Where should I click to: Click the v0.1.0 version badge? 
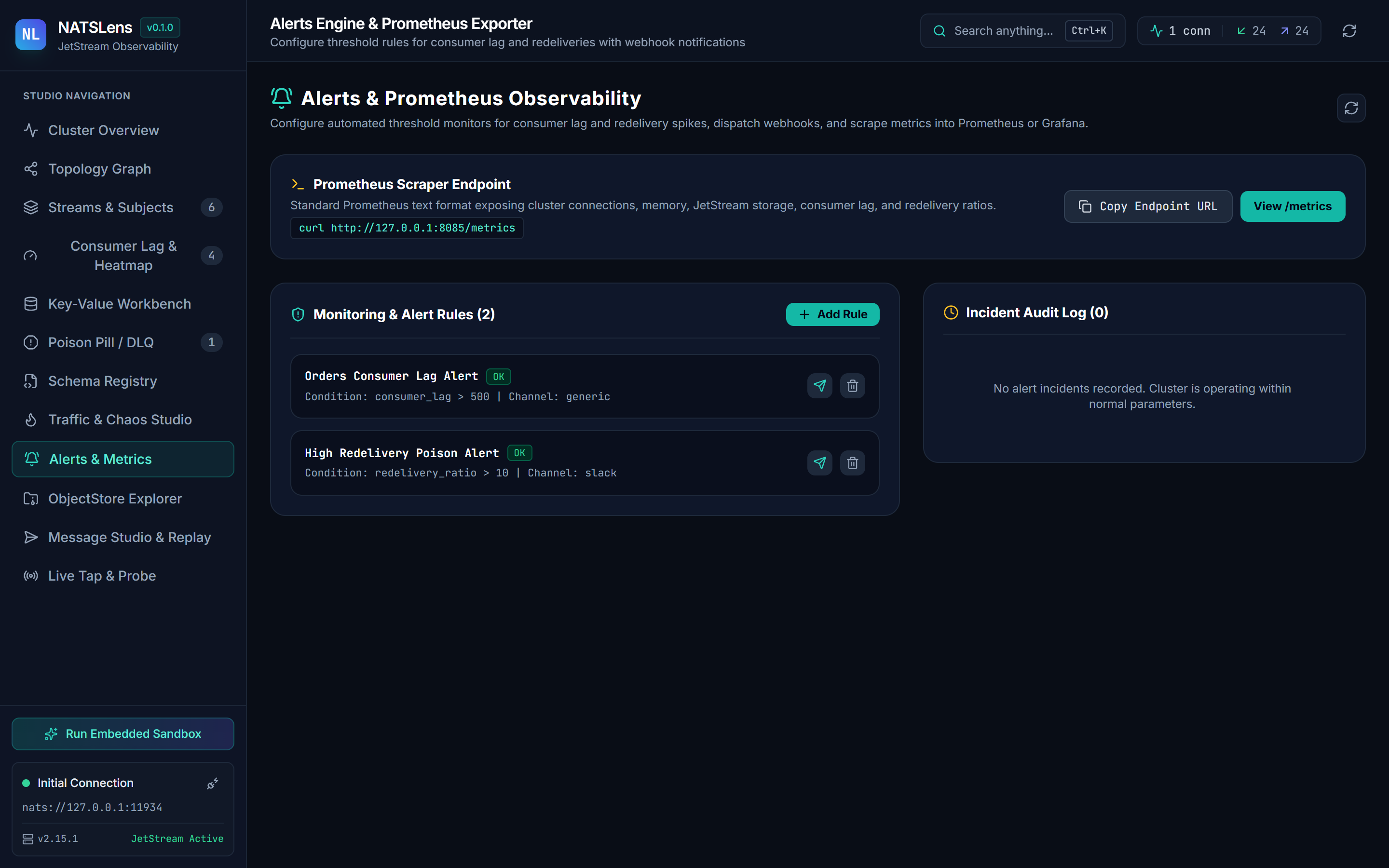click(160, 27)
